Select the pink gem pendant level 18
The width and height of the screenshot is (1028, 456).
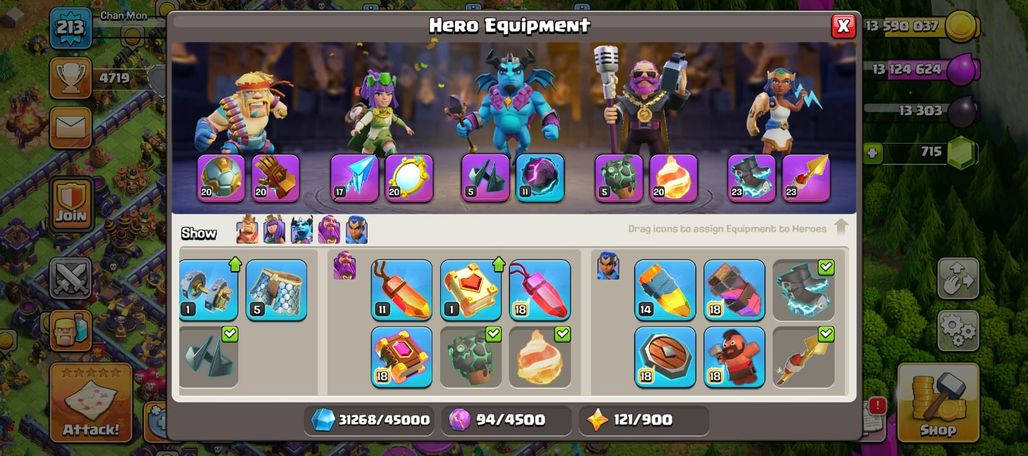(x=540, y=290)
